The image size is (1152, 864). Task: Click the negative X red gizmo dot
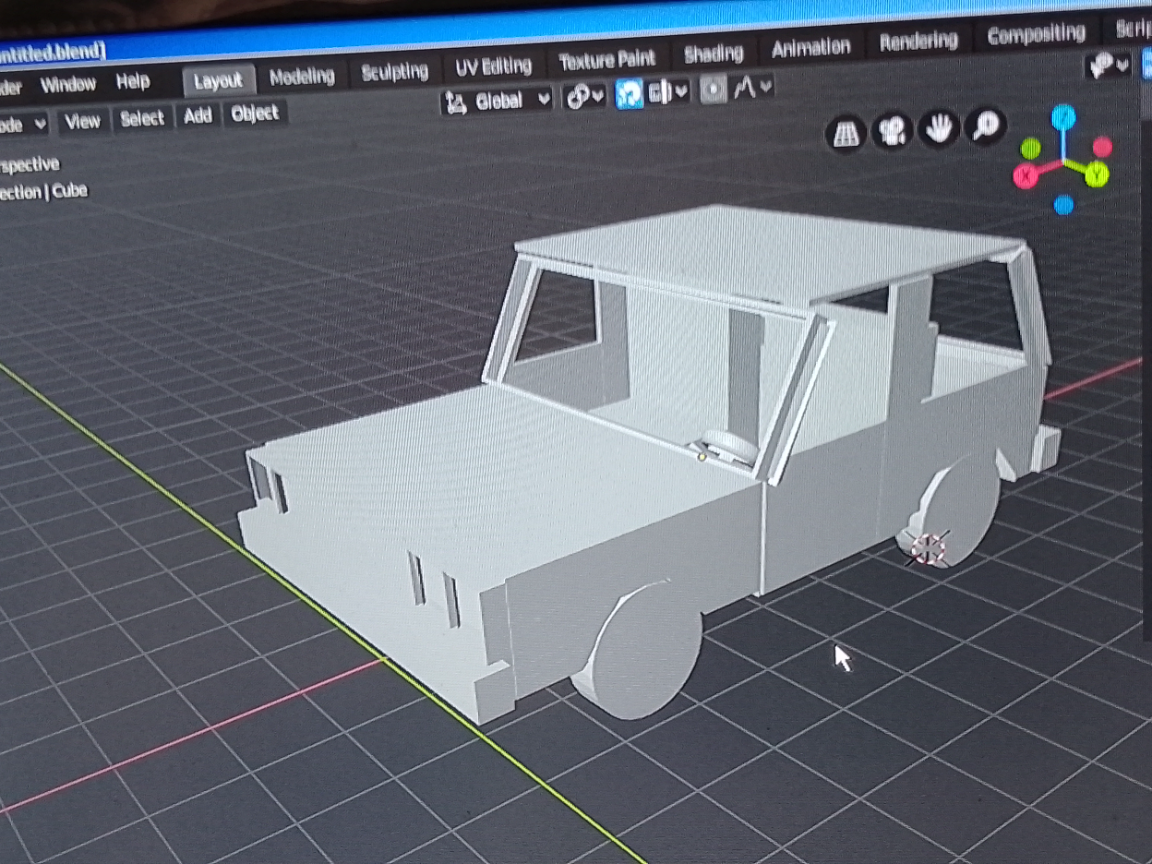click(1102, 148)
